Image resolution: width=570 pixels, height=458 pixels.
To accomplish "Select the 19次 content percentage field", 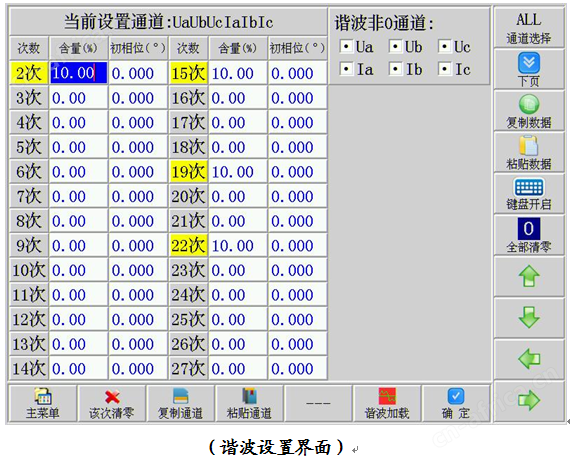I will pos(238,172).
